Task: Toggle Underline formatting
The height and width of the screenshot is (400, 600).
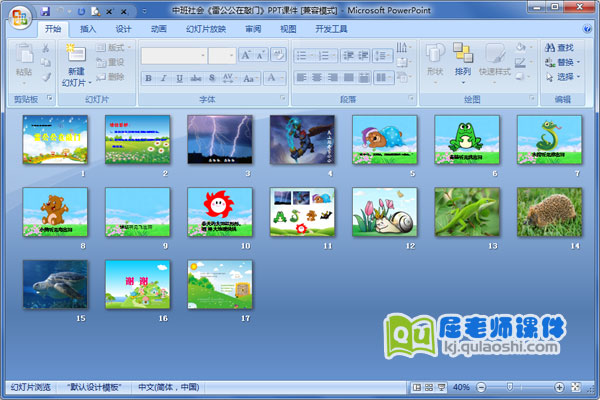Action: click(179, 78)
